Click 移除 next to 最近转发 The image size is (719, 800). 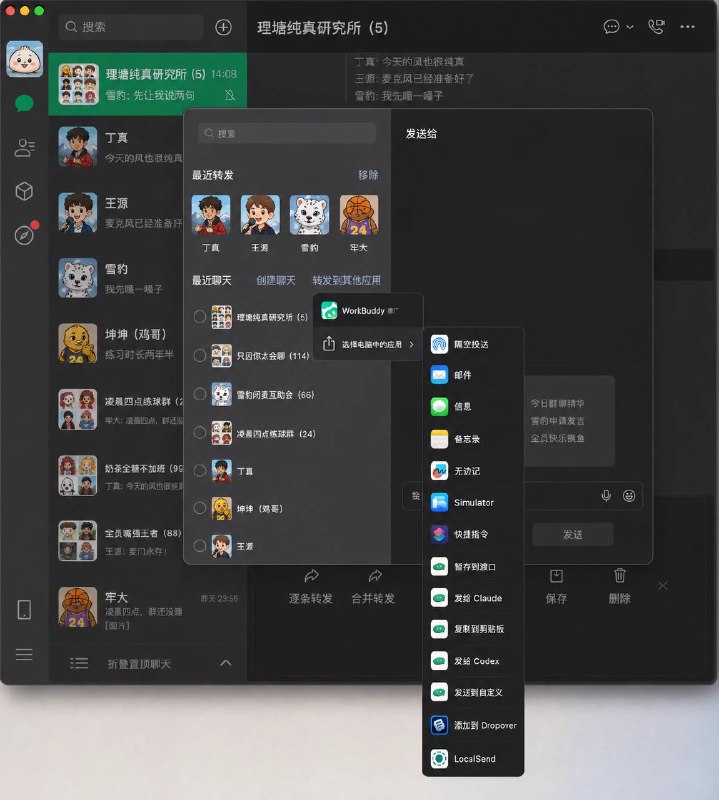click(368, 175)
